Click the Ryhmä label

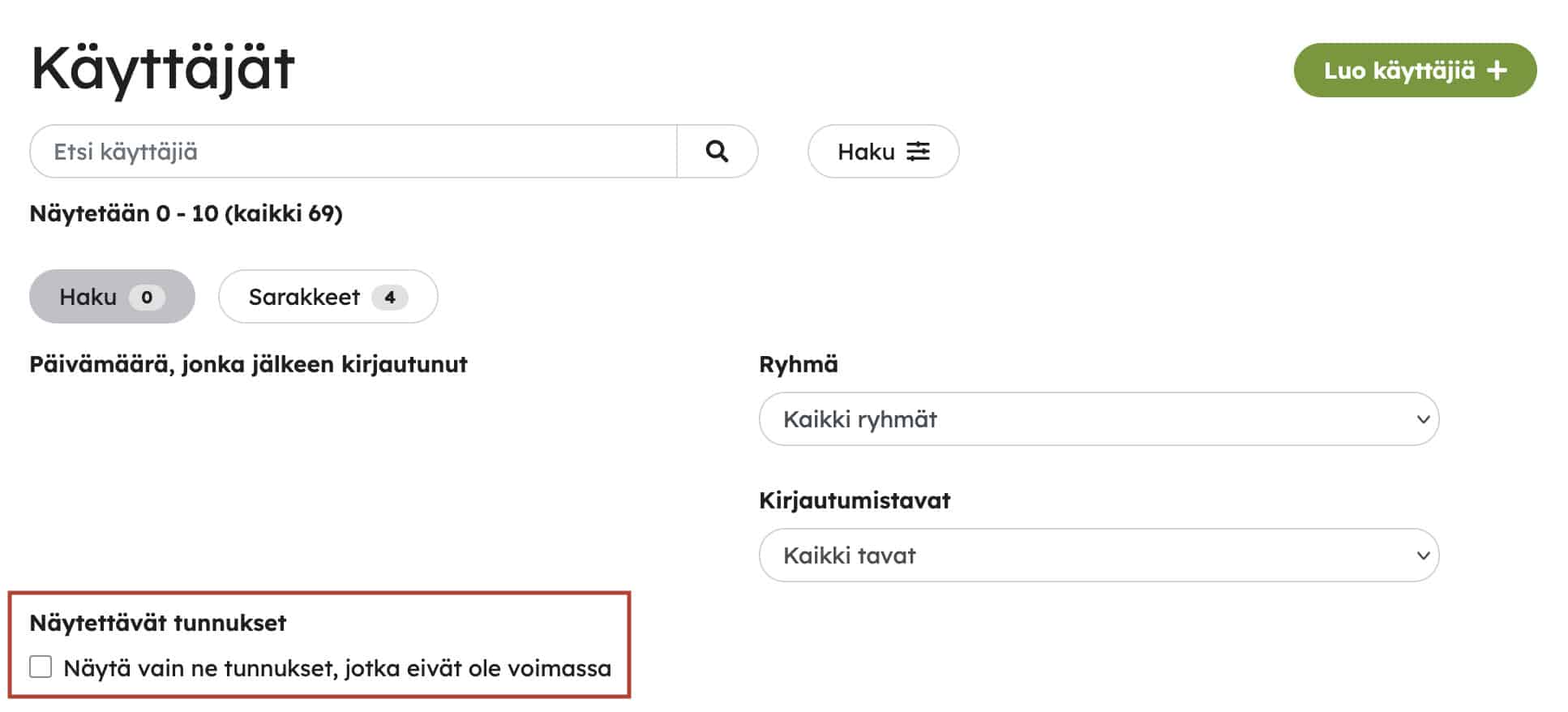click(798, 364)
